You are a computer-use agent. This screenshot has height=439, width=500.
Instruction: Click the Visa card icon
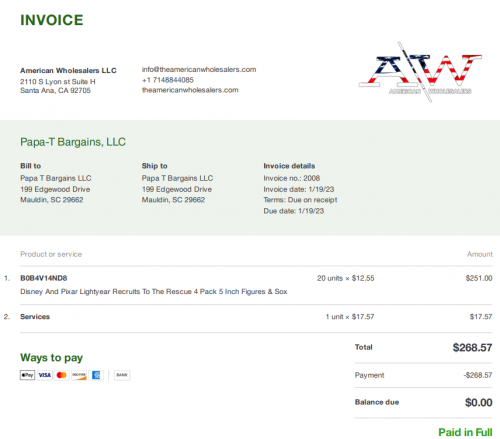[45, 375]
